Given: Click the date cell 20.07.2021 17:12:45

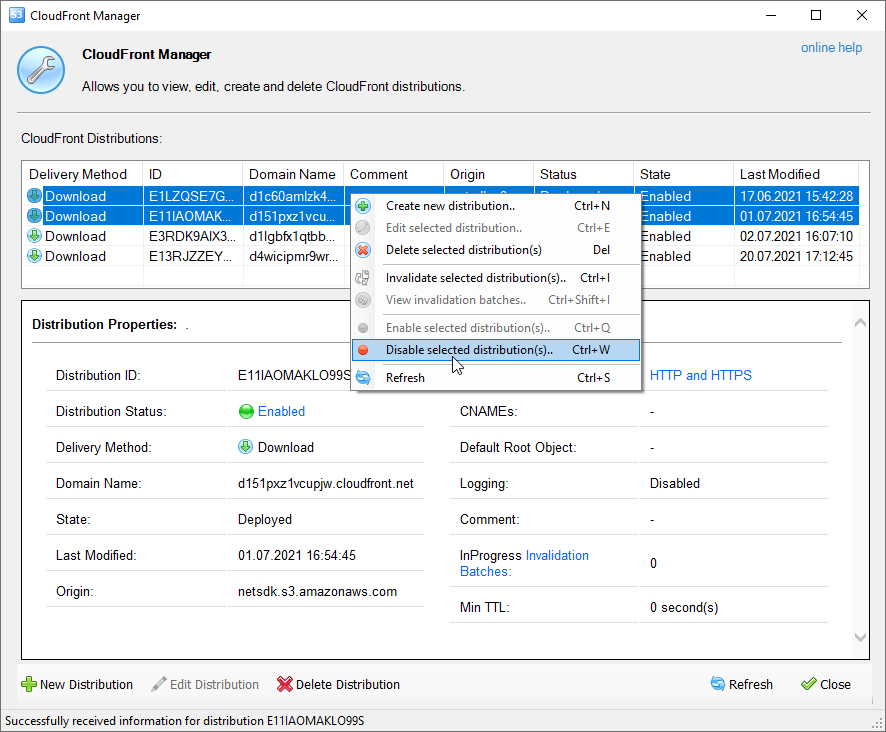Looking at the screenshot, I should pyautogui.click(x=796, y=256).
